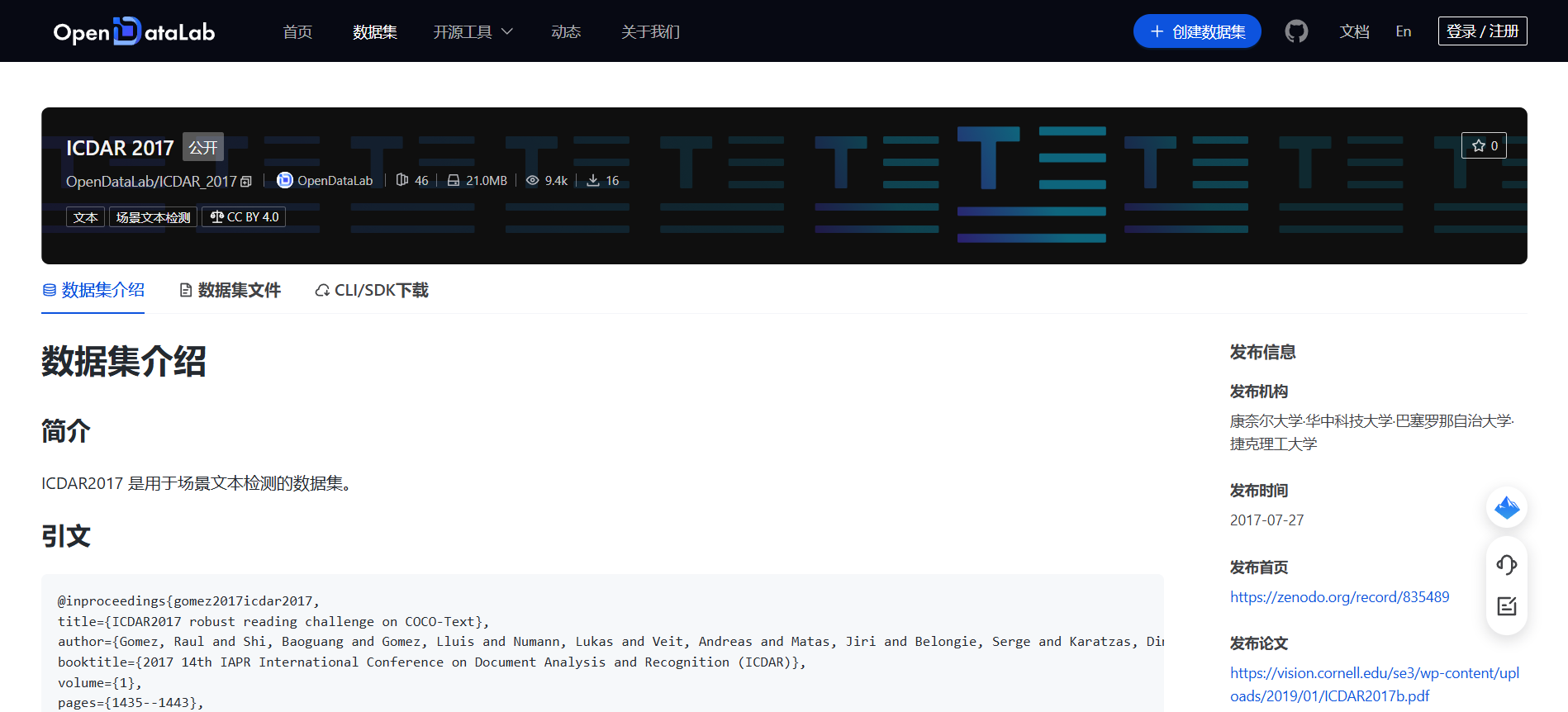The height and width of the screenshot is (712, 1568).
Task: Switch to the CLI/SDK下载 tab
Action: 372,290
